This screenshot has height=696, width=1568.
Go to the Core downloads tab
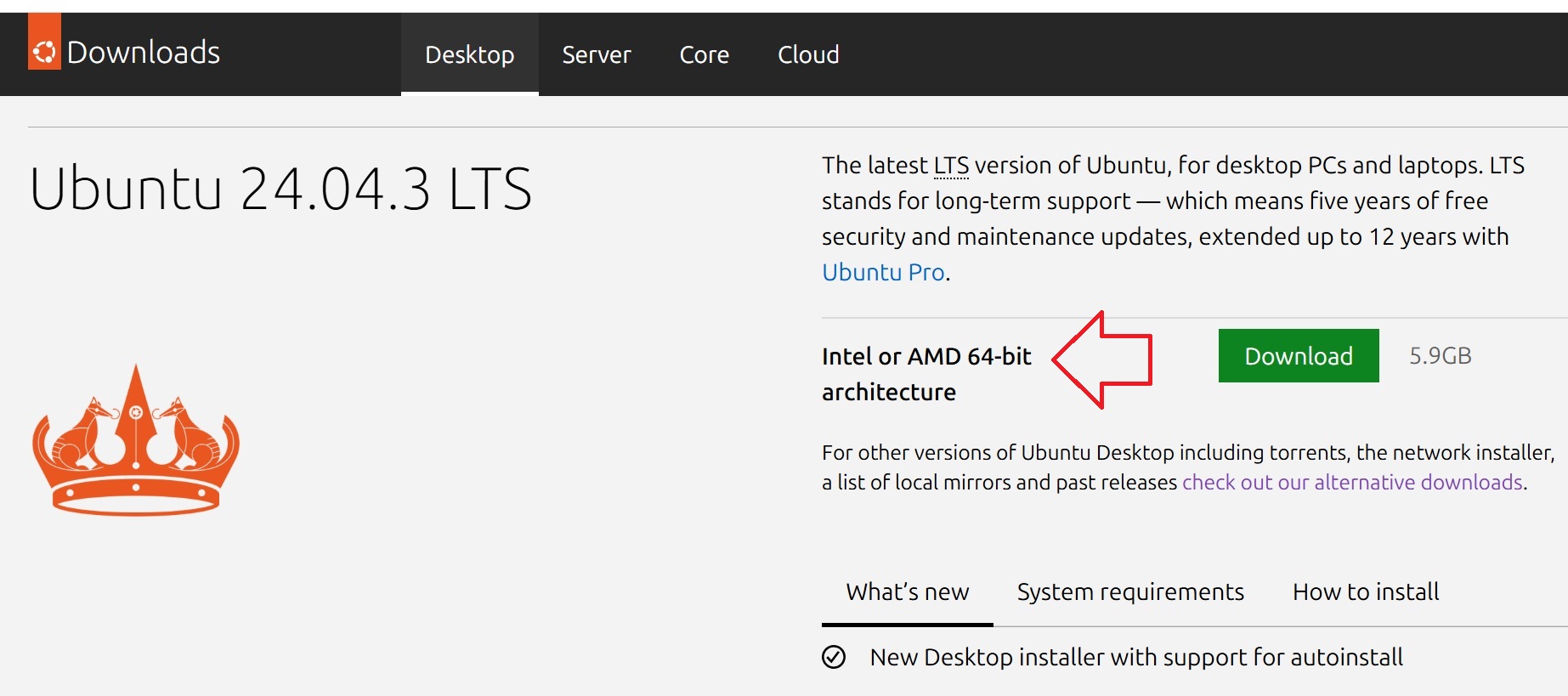pyautogui.click(x=704, y=54)
